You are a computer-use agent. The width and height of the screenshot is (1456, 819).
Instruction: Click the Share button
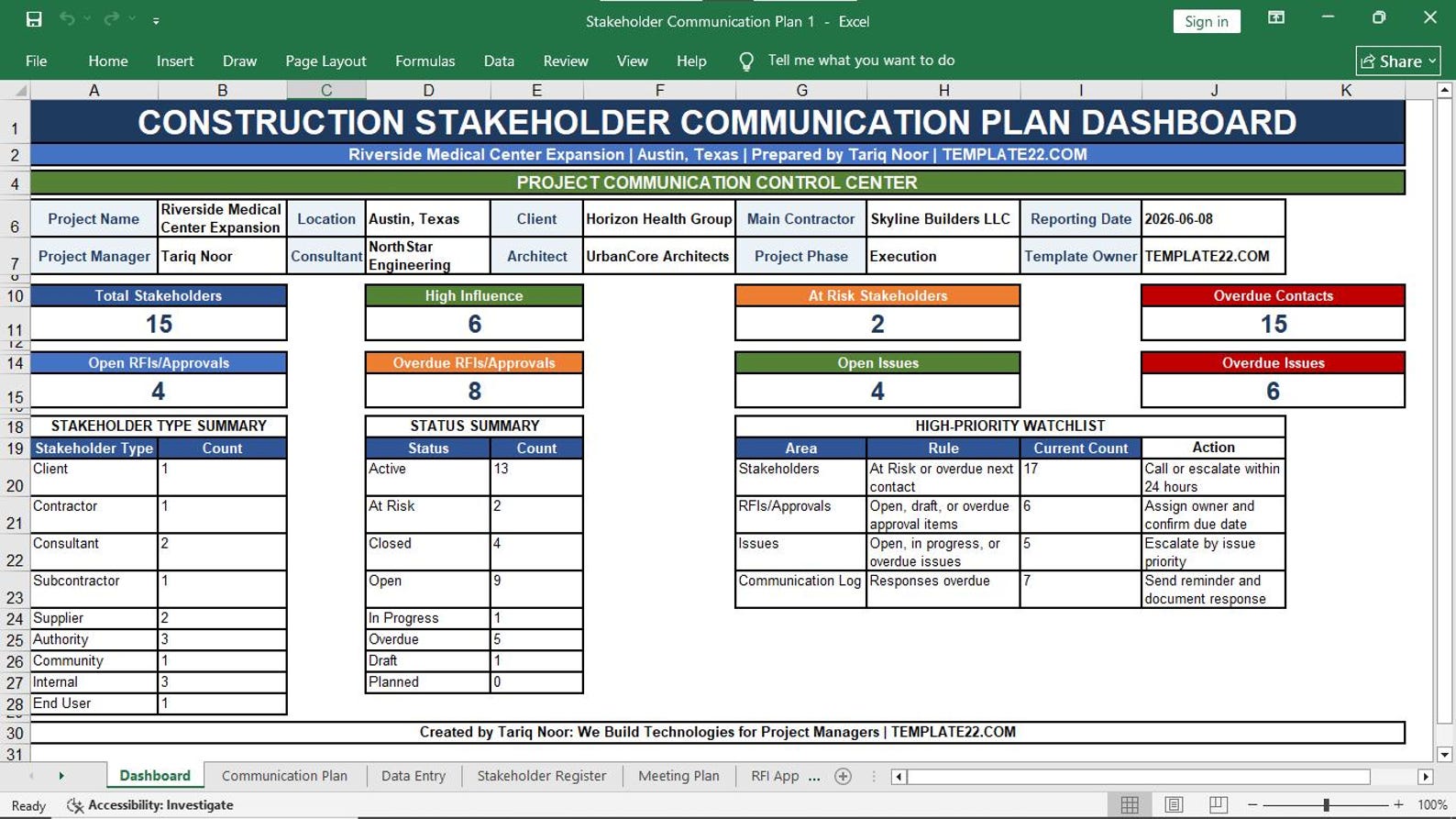point(1397,61)
